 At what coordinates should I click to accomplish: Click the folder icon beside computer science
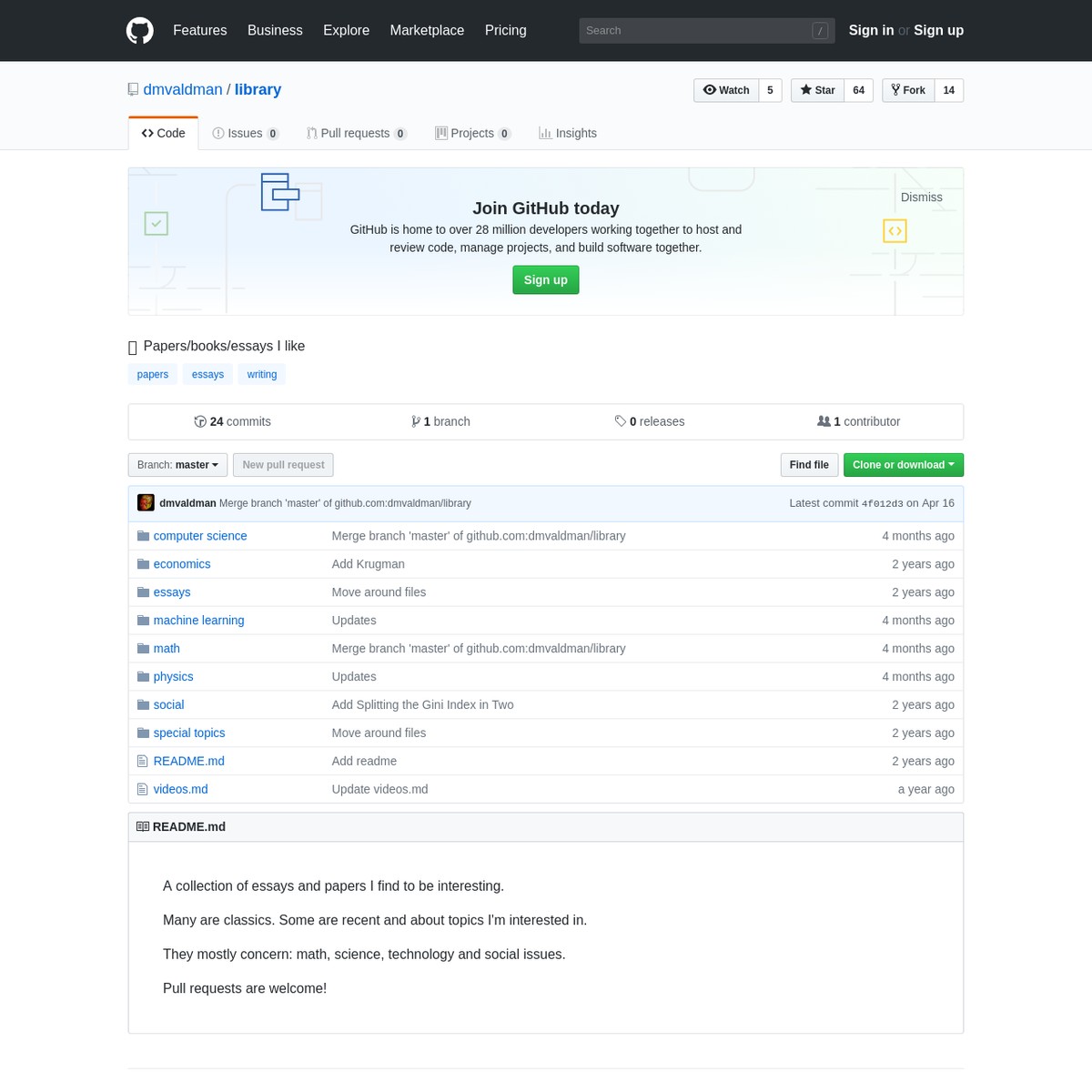coord(143,536)
